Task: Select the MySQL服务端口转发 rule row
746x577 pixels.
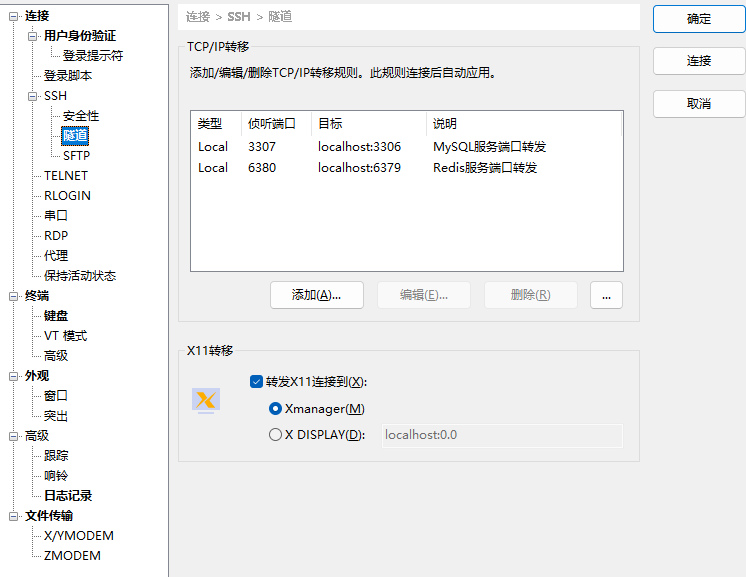Action: click(x=407, y=147)
